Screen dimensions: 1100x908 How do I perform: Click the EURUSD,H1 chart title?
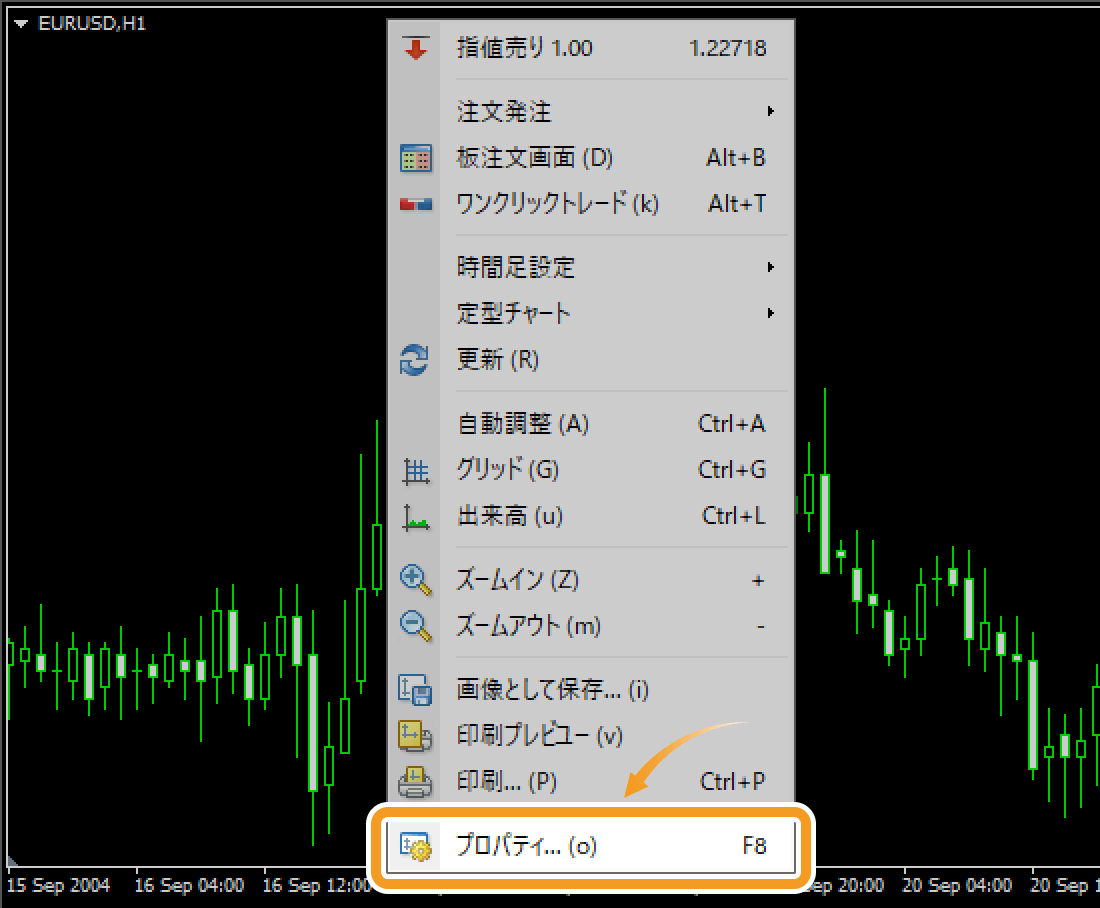click(x=92, y=24)
